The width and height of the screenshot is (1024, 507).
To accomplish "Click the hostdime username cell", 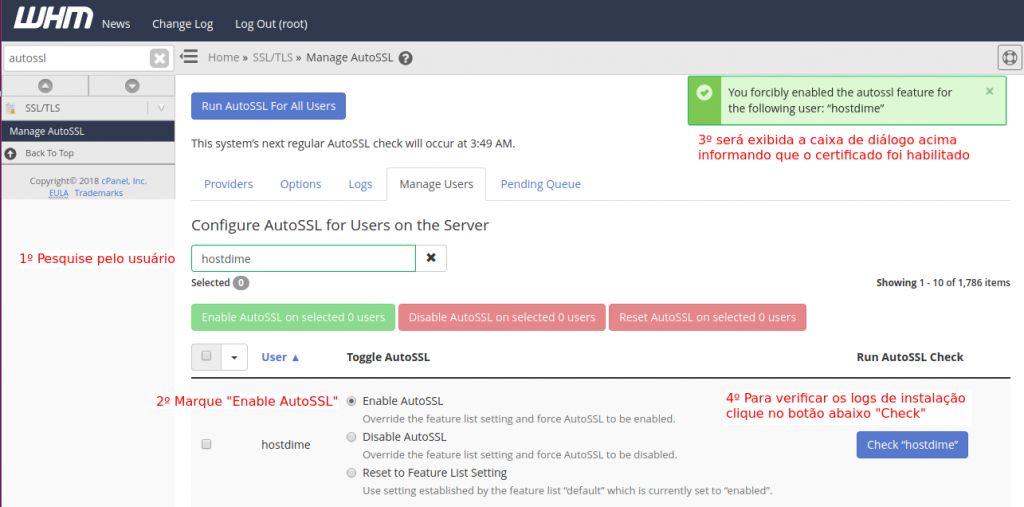I will pyautogui.click(x=286, y=445).
